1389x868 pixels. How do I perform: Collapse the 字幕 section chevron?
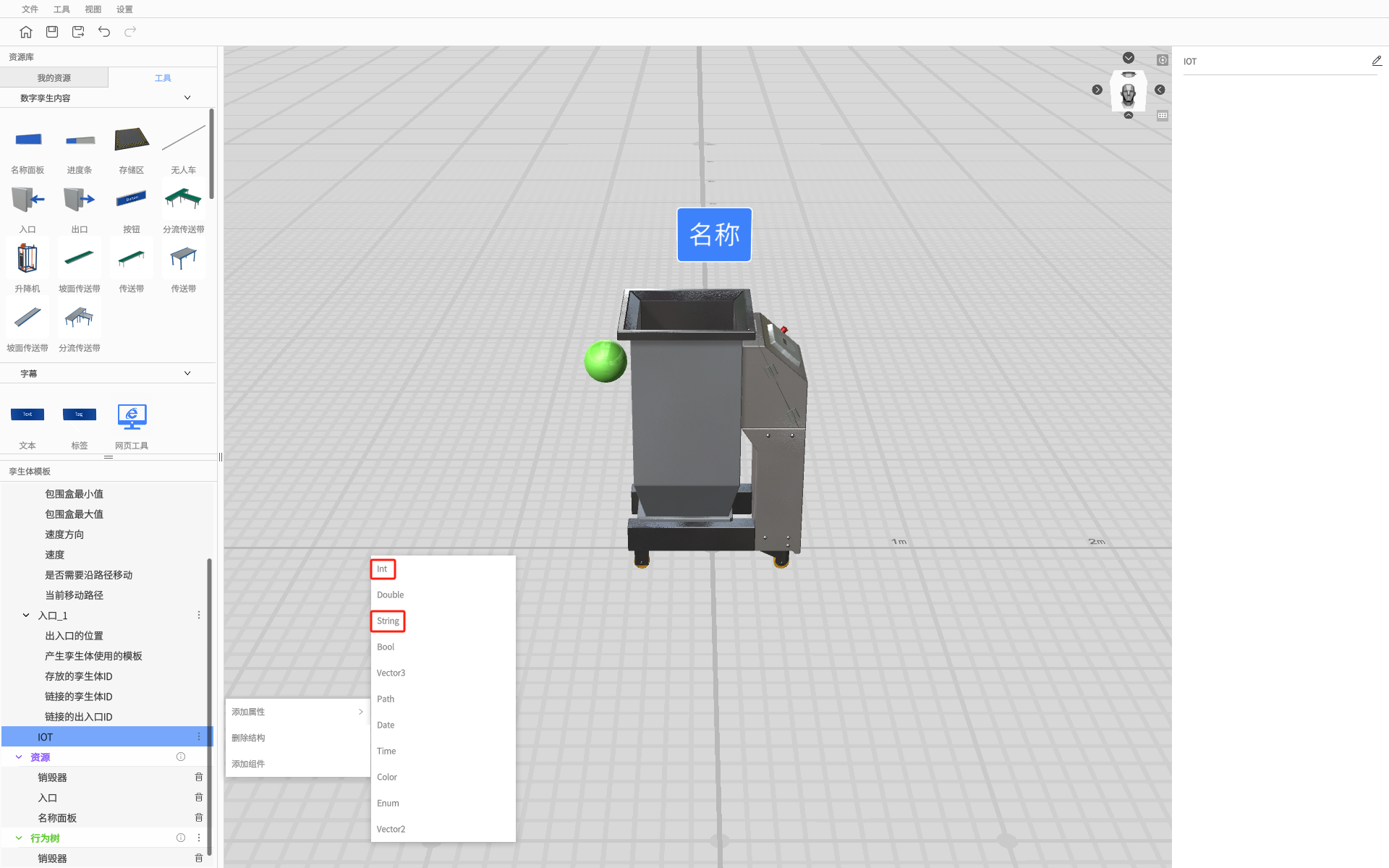coord(187,373)
